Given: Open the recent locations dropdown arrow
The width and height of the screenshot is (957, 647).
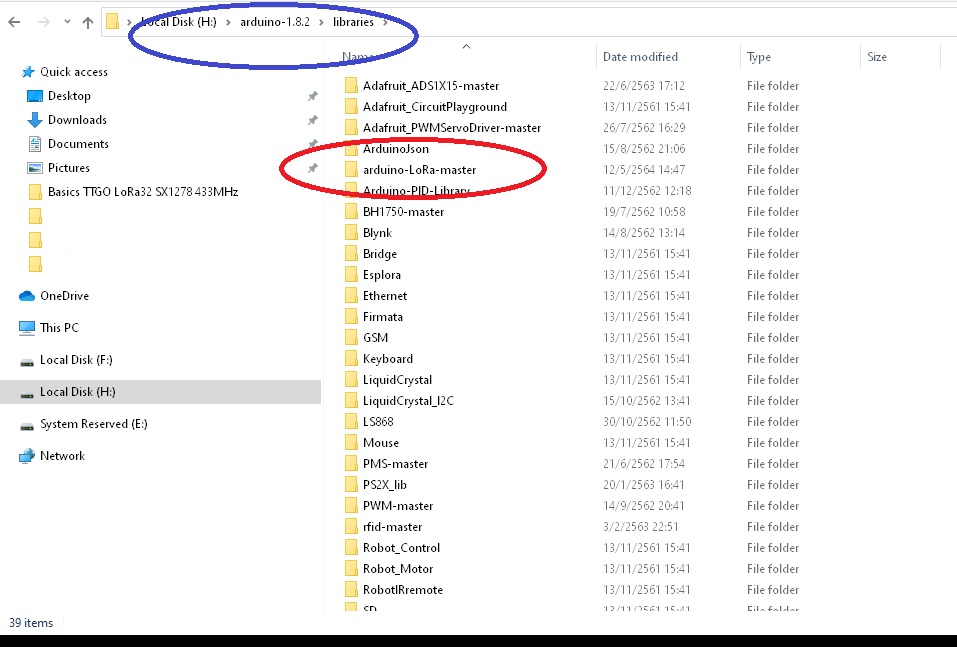Looking at the screenshot, I should (x=67, y=23).
